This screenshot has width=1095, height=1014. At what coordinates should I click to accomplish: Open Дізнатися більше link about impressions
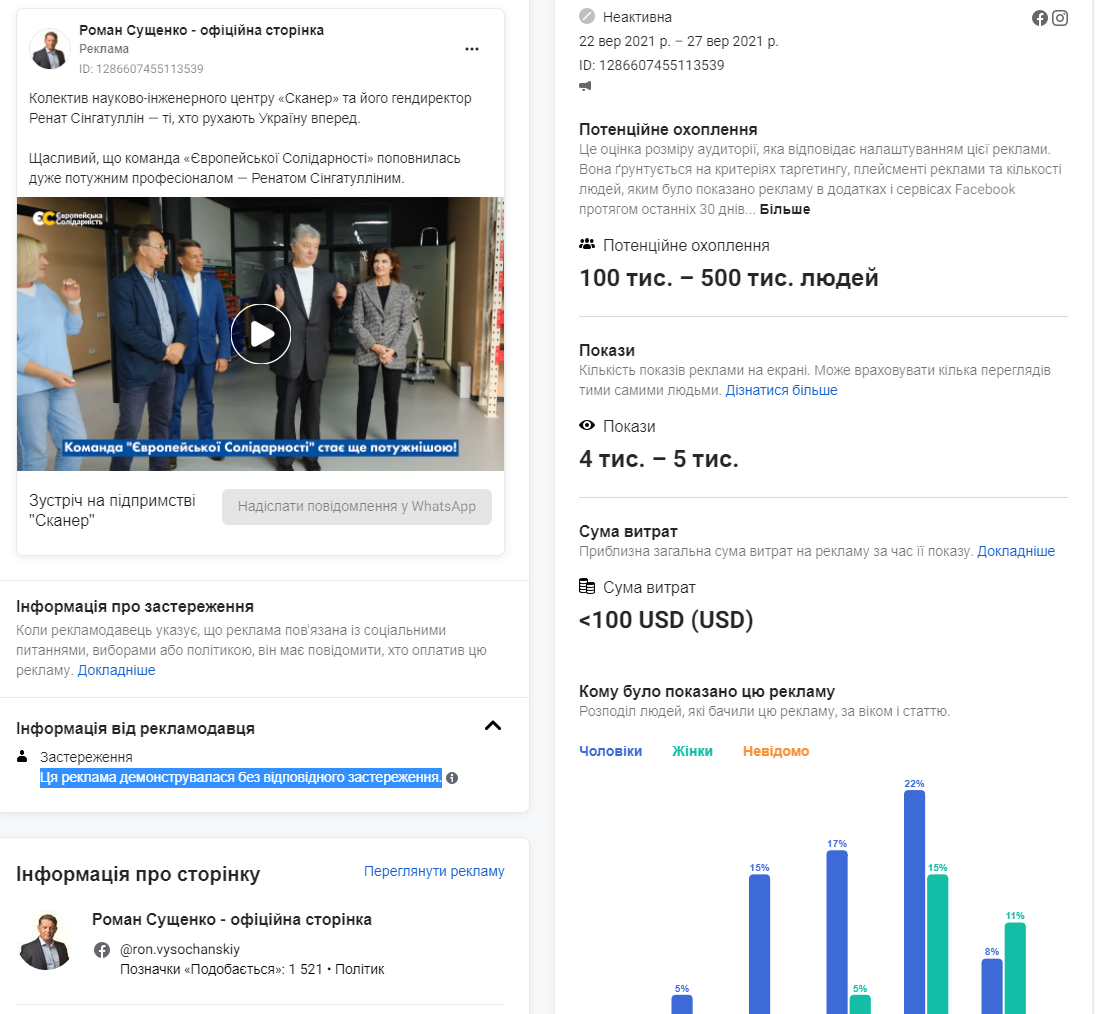pos(781,390)
